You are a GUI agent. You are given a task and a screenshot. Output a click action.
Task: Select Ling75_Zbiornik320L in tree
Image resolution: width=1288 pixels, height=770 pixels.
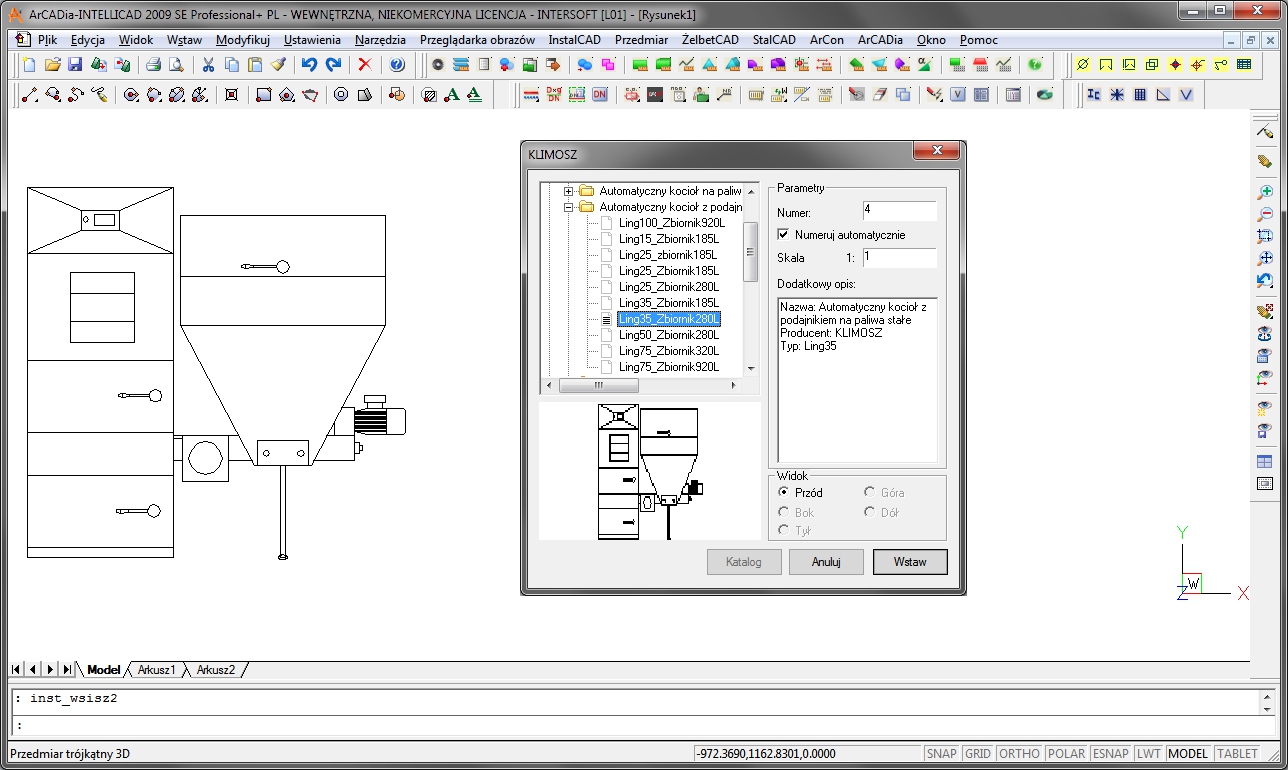[668, 351]
